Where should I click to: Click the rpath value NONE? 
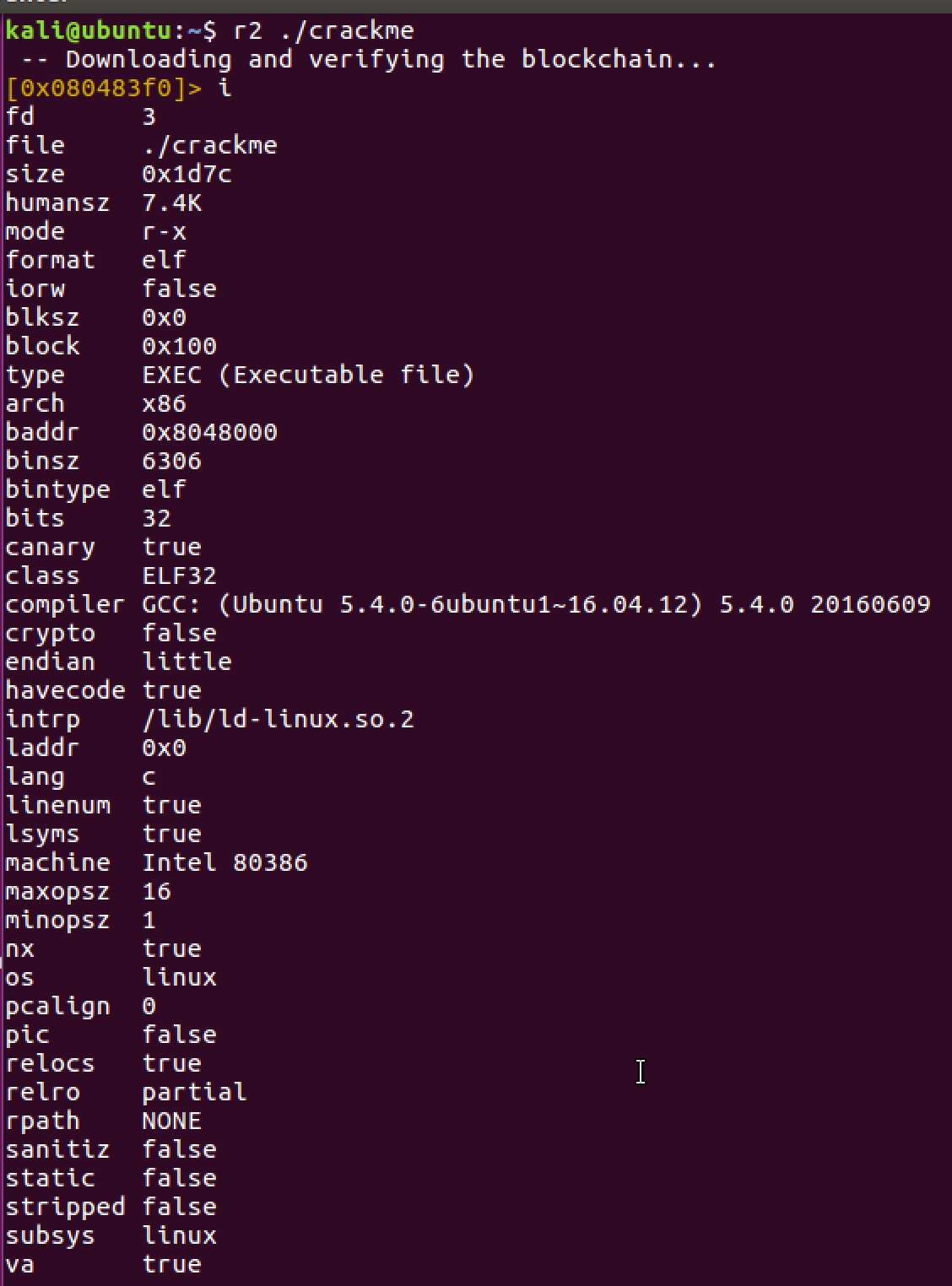tap(171, 1121)
